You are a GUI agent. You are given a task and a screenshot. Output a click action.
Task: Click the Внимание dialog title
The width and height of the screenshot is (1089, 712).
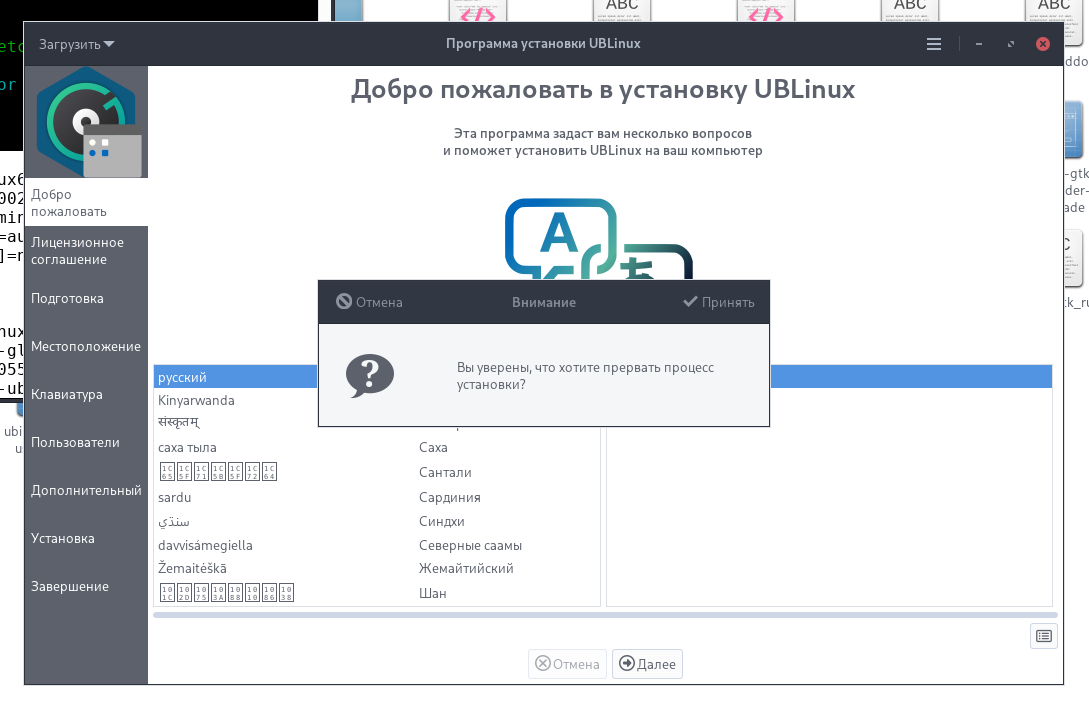(544, 302)
